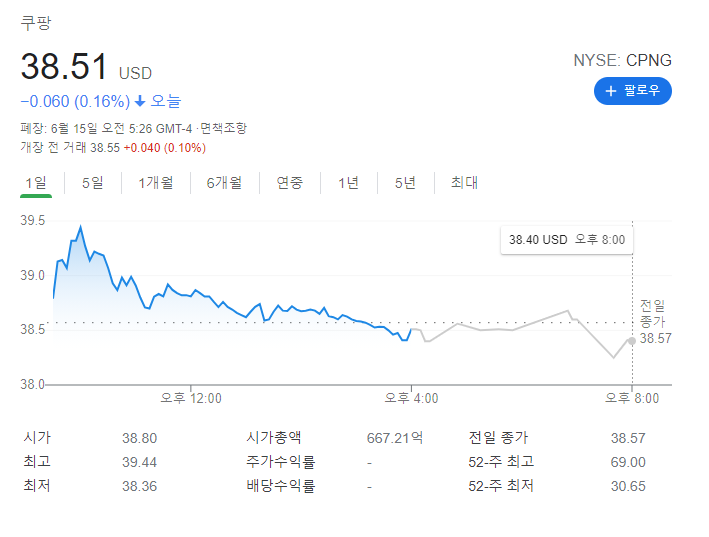Click the 시가 value 38.80
Screen dimensions: 709x537
[139, 438]
